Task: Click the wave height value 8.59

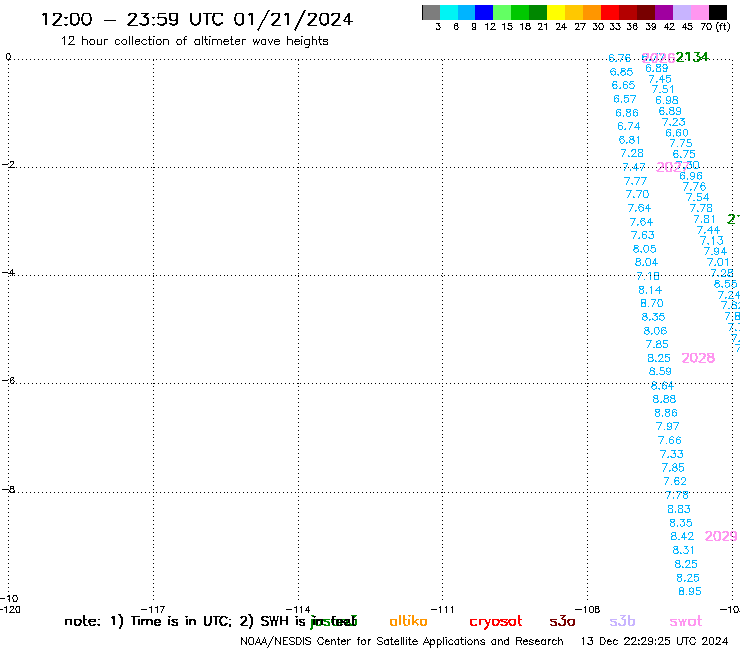Action: pos(660,371)
